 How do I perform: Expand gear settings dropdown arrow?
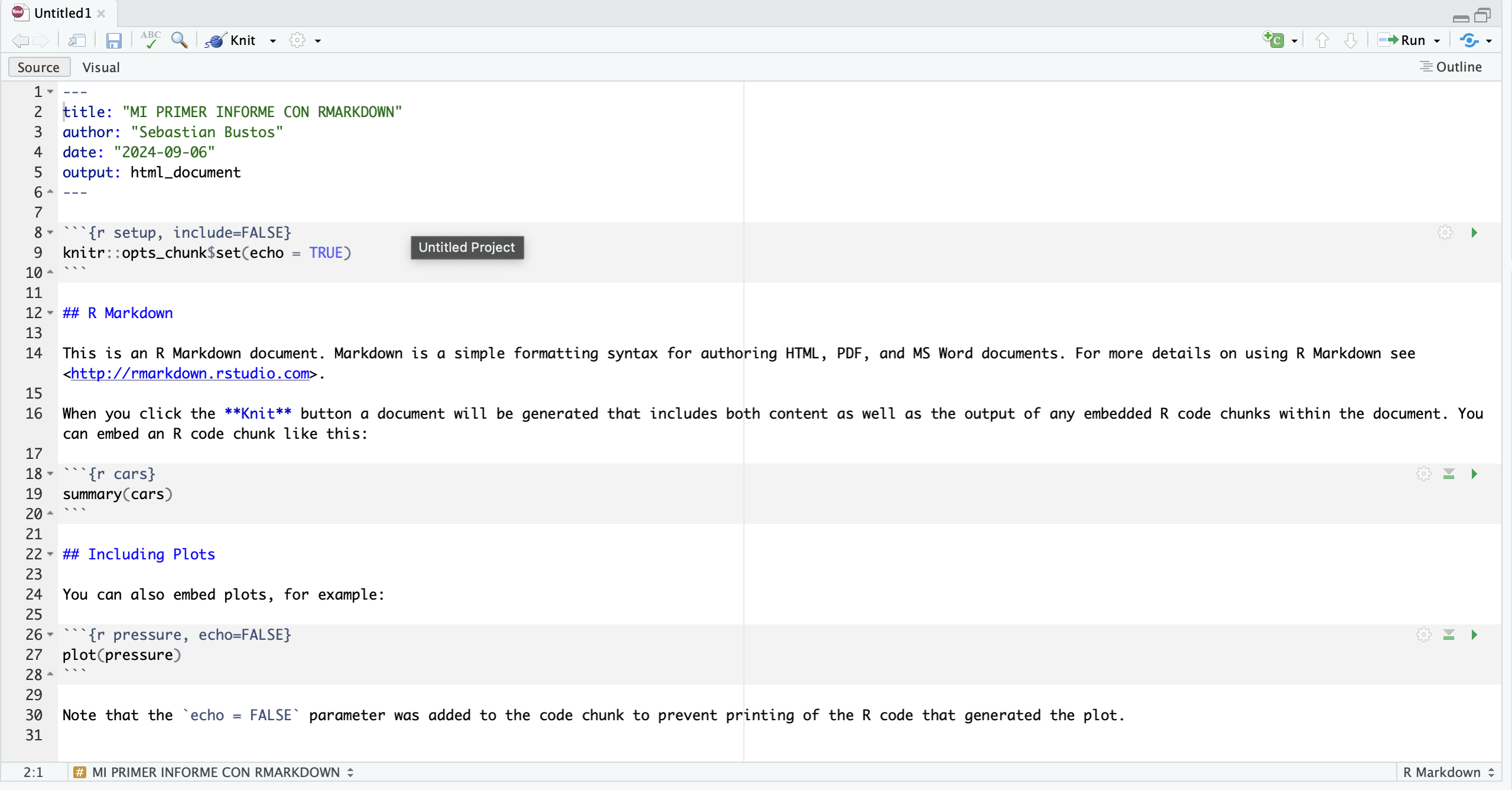coord(318,41)
